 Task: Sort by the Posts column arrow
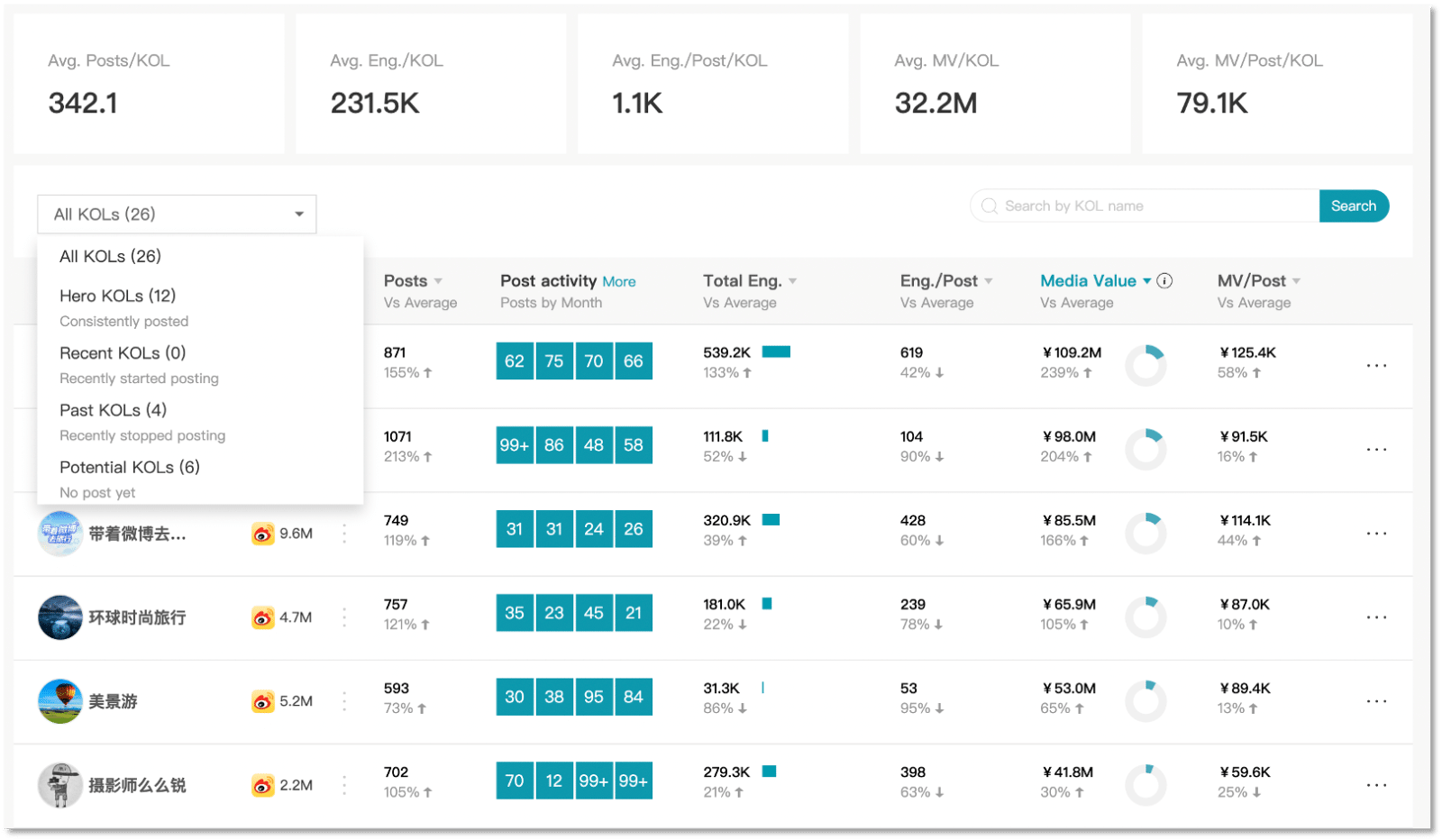coord(438,281)
